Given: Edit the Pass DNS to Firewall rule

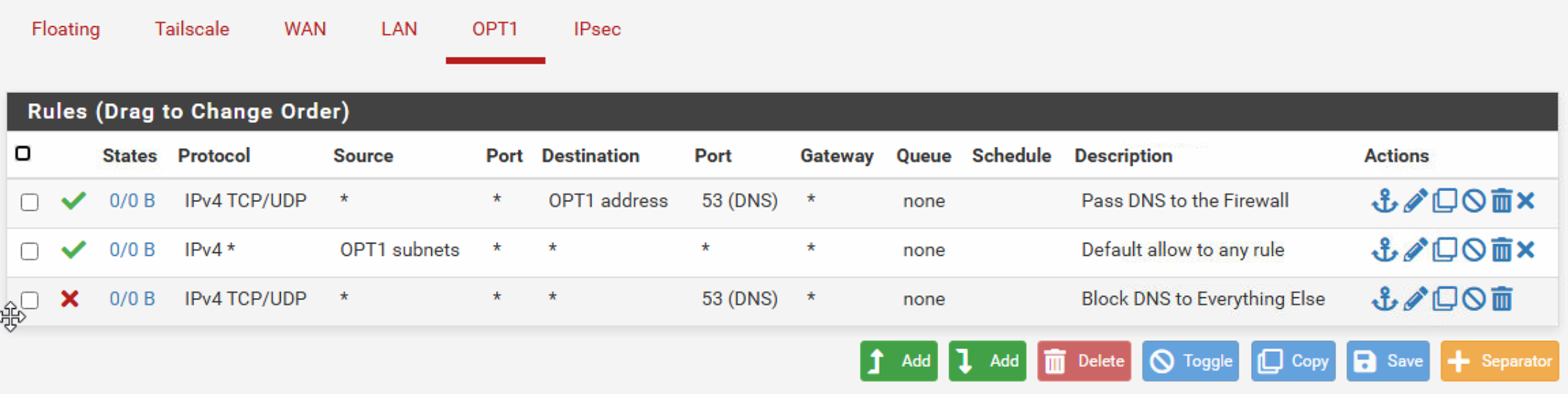Looking at the screenshot, I should click(x=1415, y=201).
